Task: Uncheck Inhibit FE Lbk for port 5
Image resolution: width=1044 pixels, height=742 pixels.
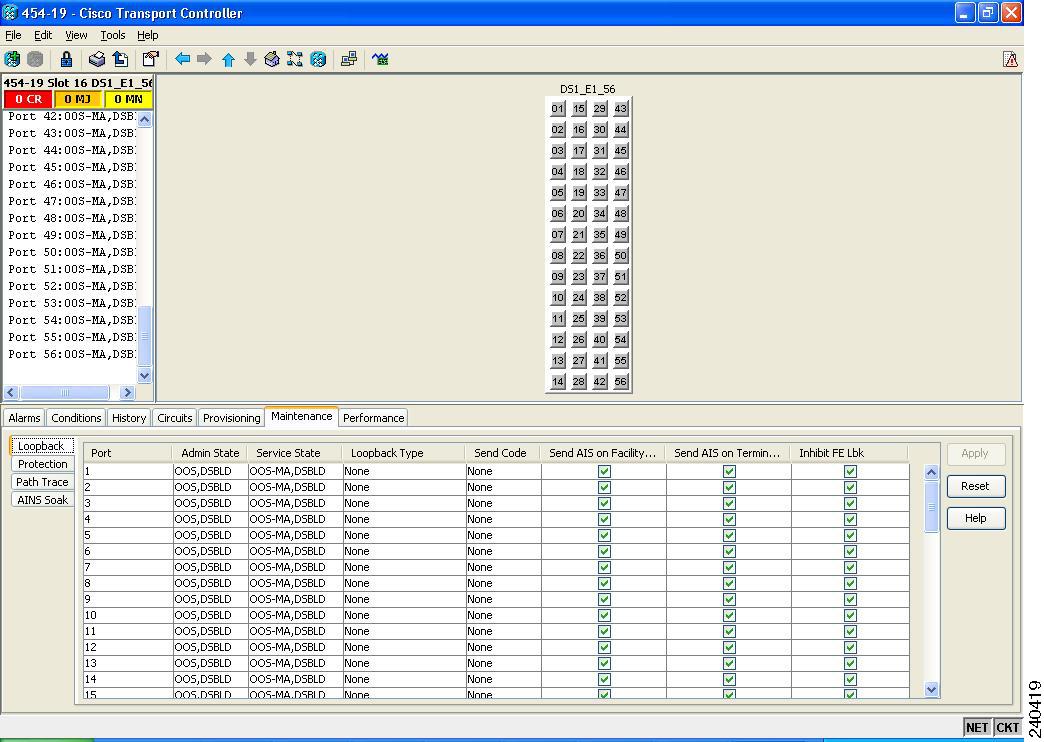Action: click(850, 535)
